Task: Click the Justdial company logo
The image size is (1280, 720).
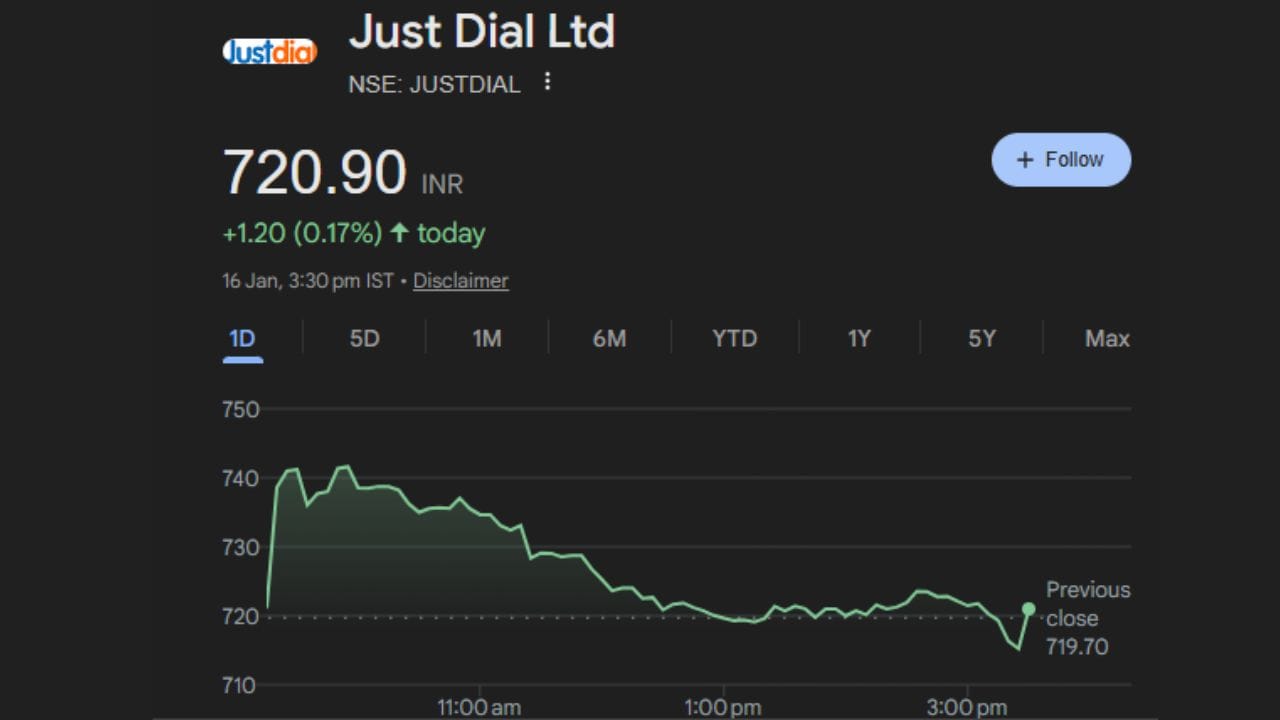Action: pos(269,51)
